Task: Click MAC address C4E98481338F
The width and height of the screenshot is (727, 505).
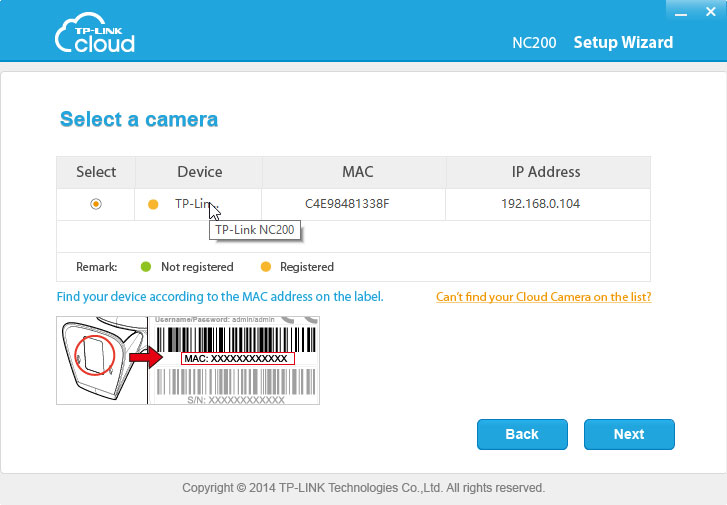Action: [x=347, y=204]
